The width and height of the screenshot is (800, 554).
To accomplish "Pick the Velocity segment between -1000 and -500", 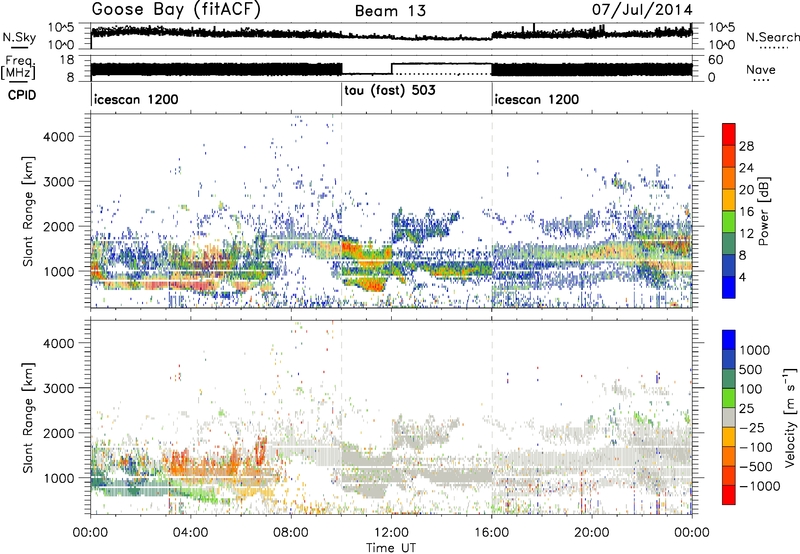I will [x=729, y=475].
